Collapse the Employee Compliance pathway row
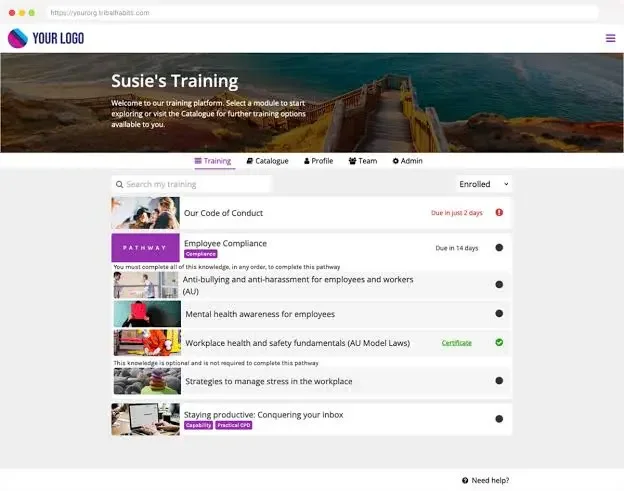624x491 pixels. pyautogui.click(x=312, y=247)
